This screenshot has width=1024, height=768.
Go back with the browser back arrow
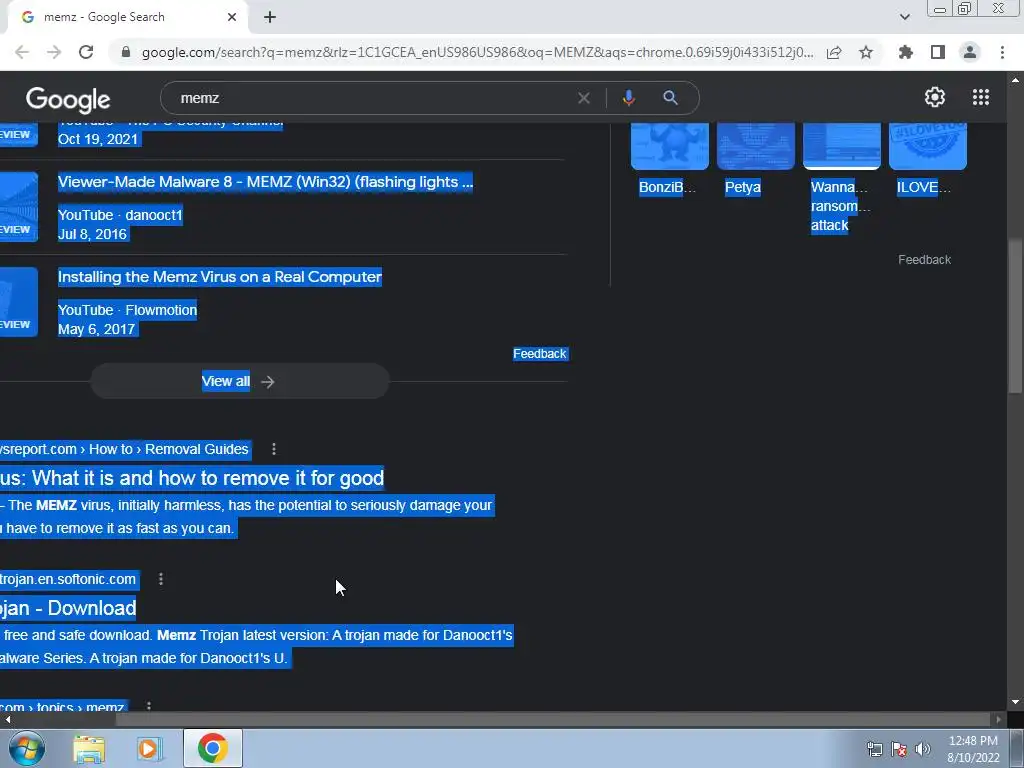pos(22,52)
